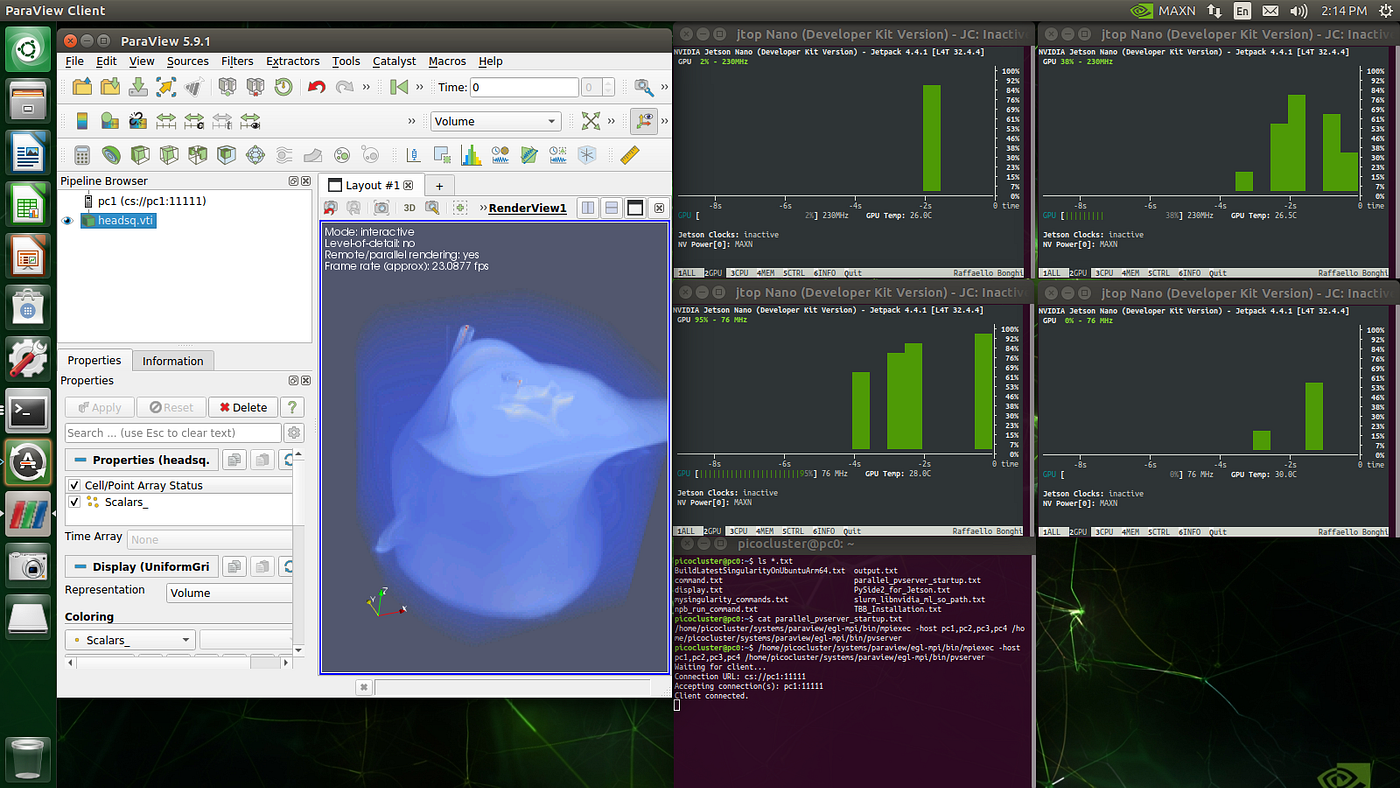Click the Apply button
The width and height of the screenshot is (1400, 788).
pyautogui.click(x=99, y=407)
